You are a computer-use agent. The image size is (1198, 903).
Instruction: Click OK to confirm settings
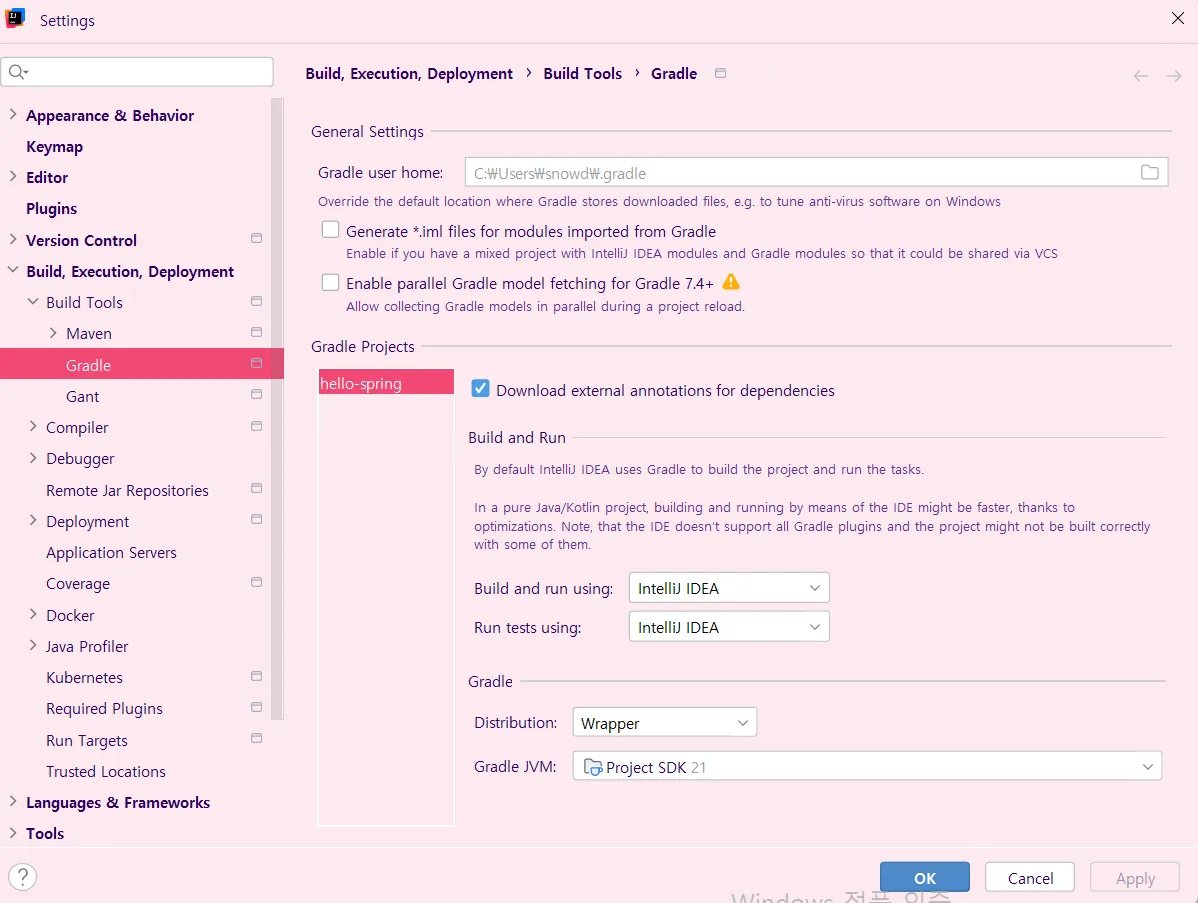(x=924, y=877)
